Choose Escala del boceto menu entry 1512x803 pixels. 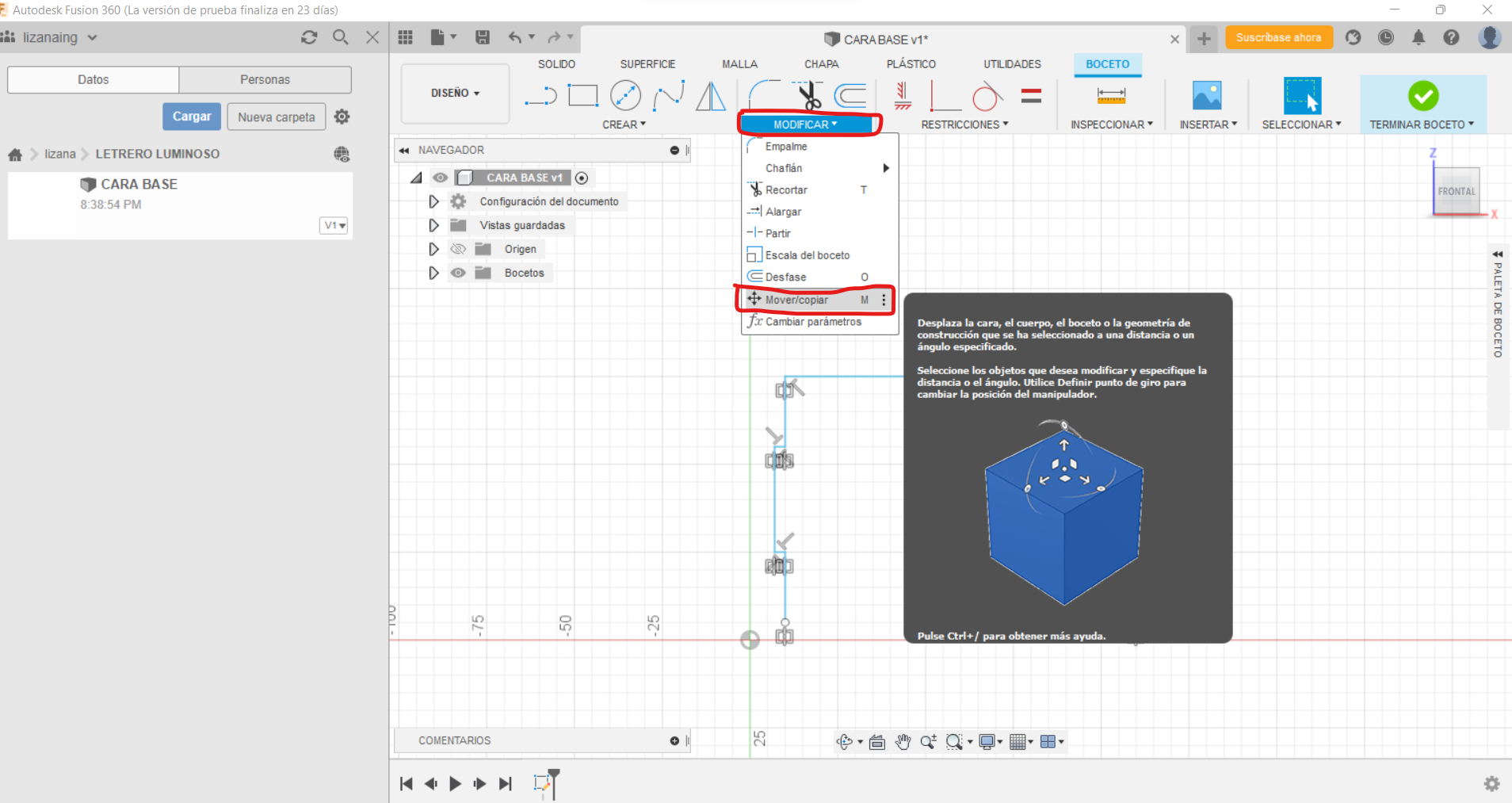(x=820, y=255)
